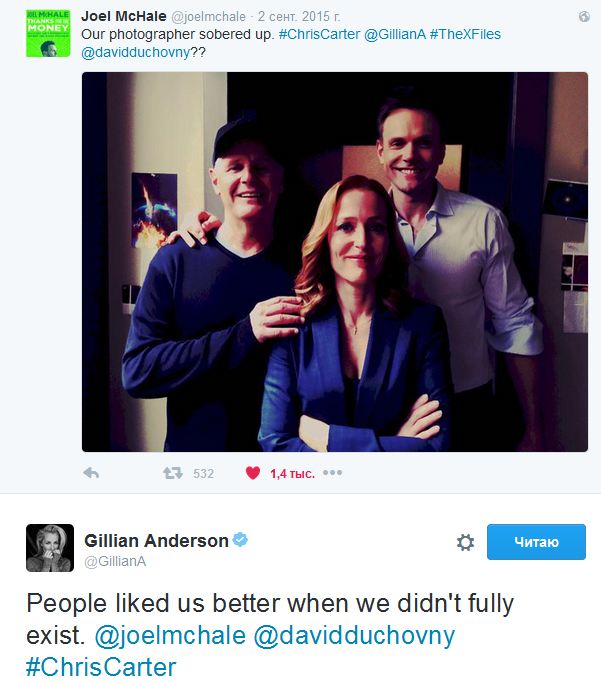The height and width of the screenshot is (683, 601).
Task: Click the retweet icon beside 532
Action: (x=173, y=473)
